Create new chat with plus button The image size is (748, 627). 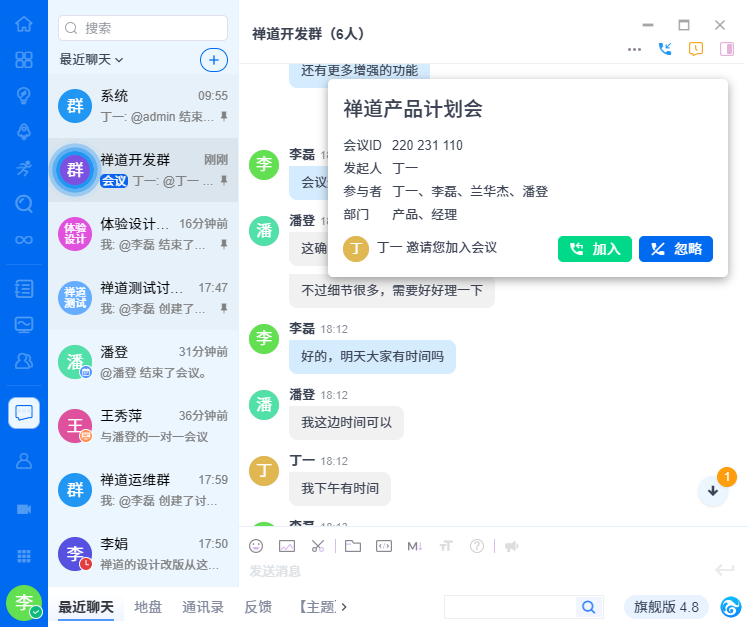coord(214,60)
